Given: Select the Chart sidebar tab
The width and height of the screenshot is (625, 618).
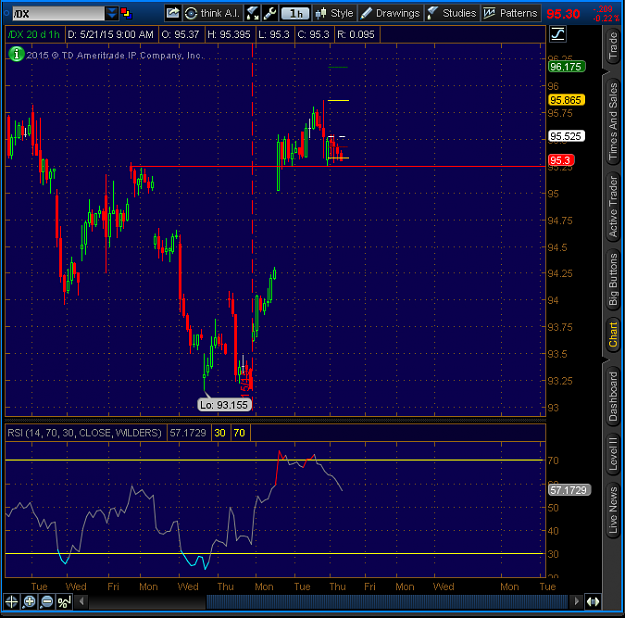Looking at the screenshot, I should [x=613, y=335].
